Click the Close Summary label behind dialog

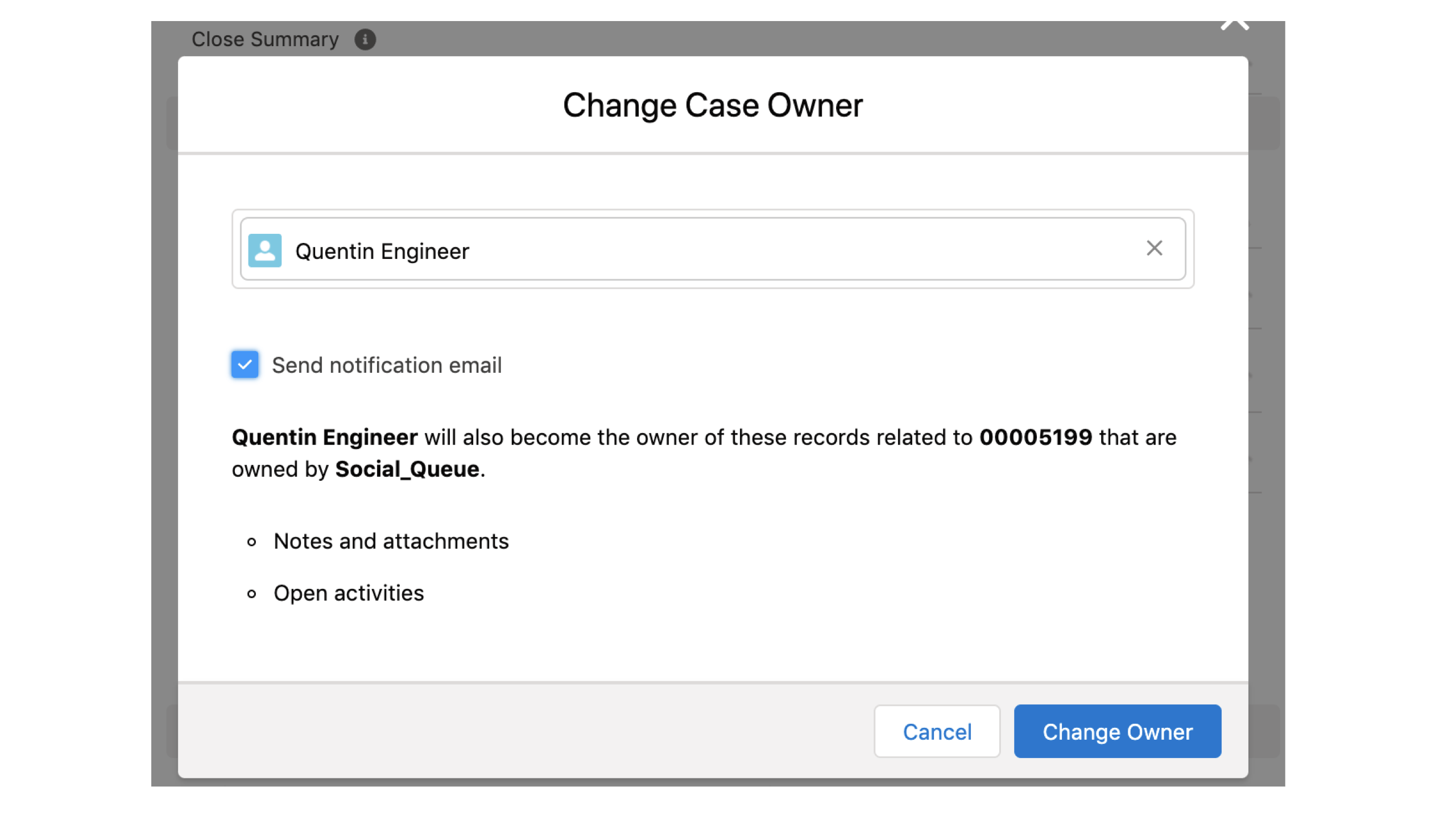(x=265, y=39)
